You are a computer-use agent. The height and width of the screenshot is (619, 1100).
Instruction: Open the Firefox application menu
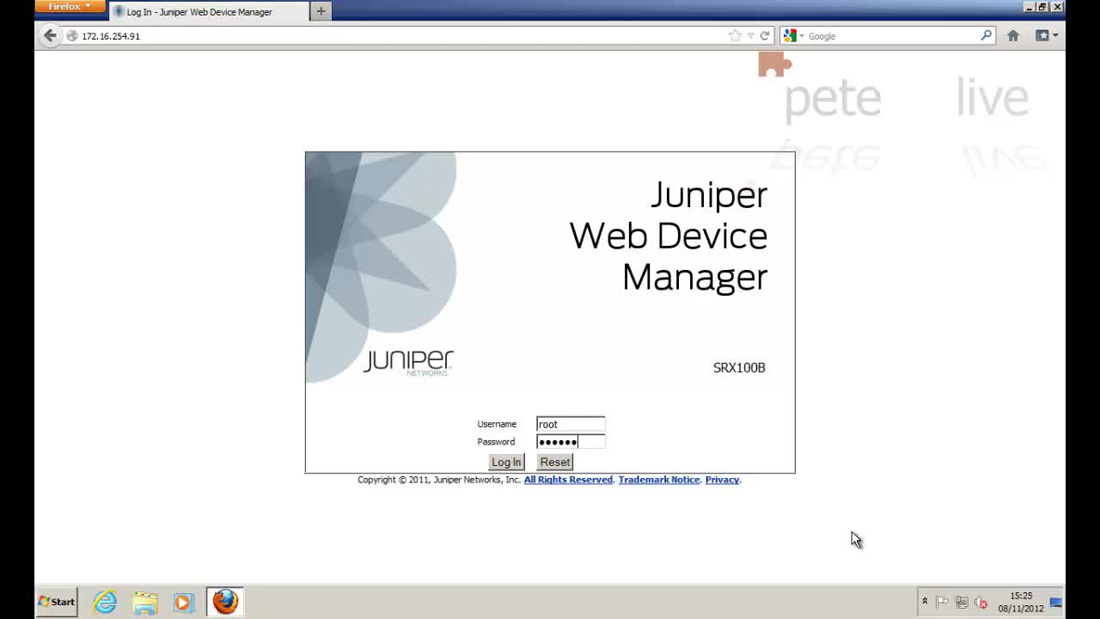(69, 6)
